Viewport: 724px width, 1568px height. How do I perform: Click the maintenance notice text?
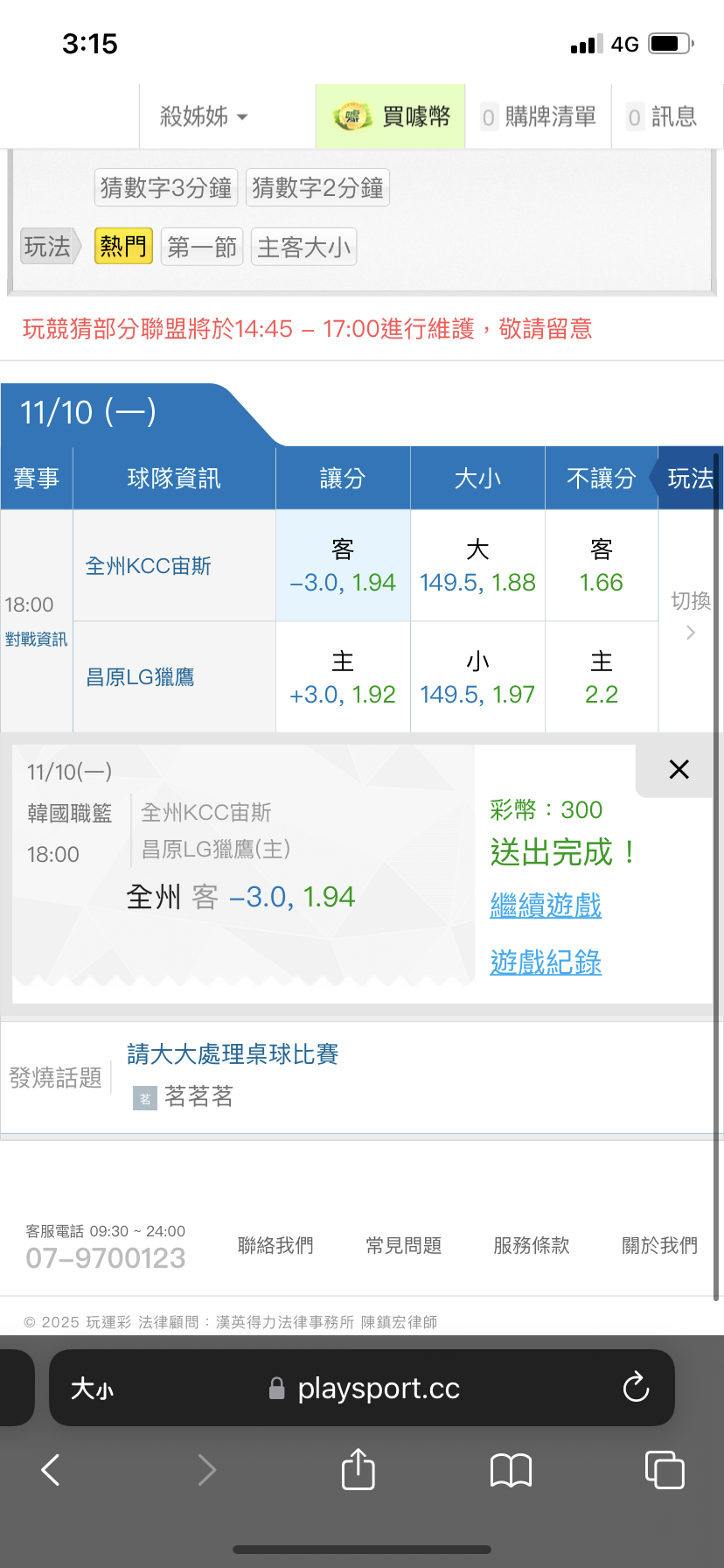tap(308, 329)
